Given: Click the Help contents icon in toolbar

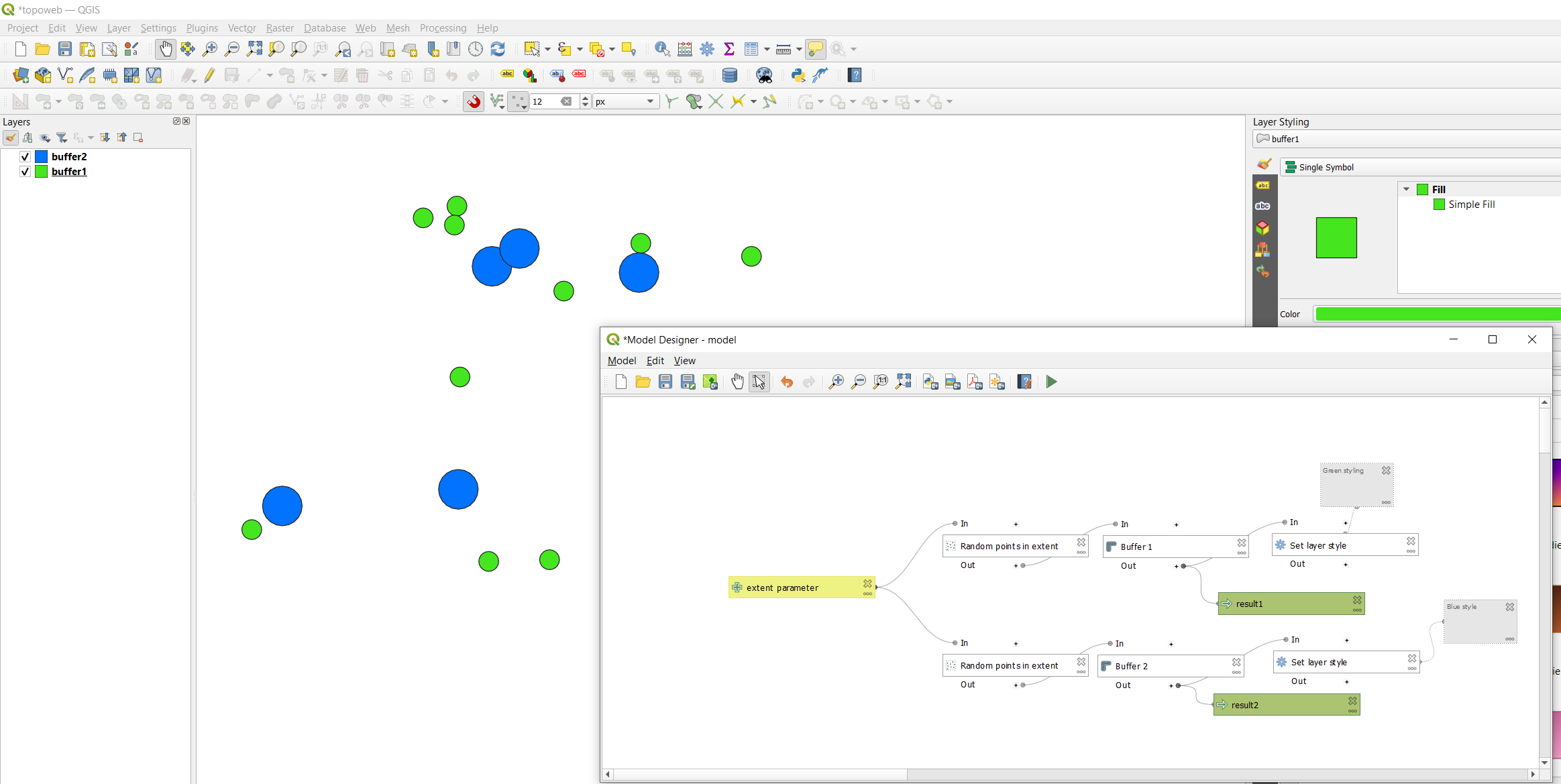Looking at the screenshot, I should 855,75.
